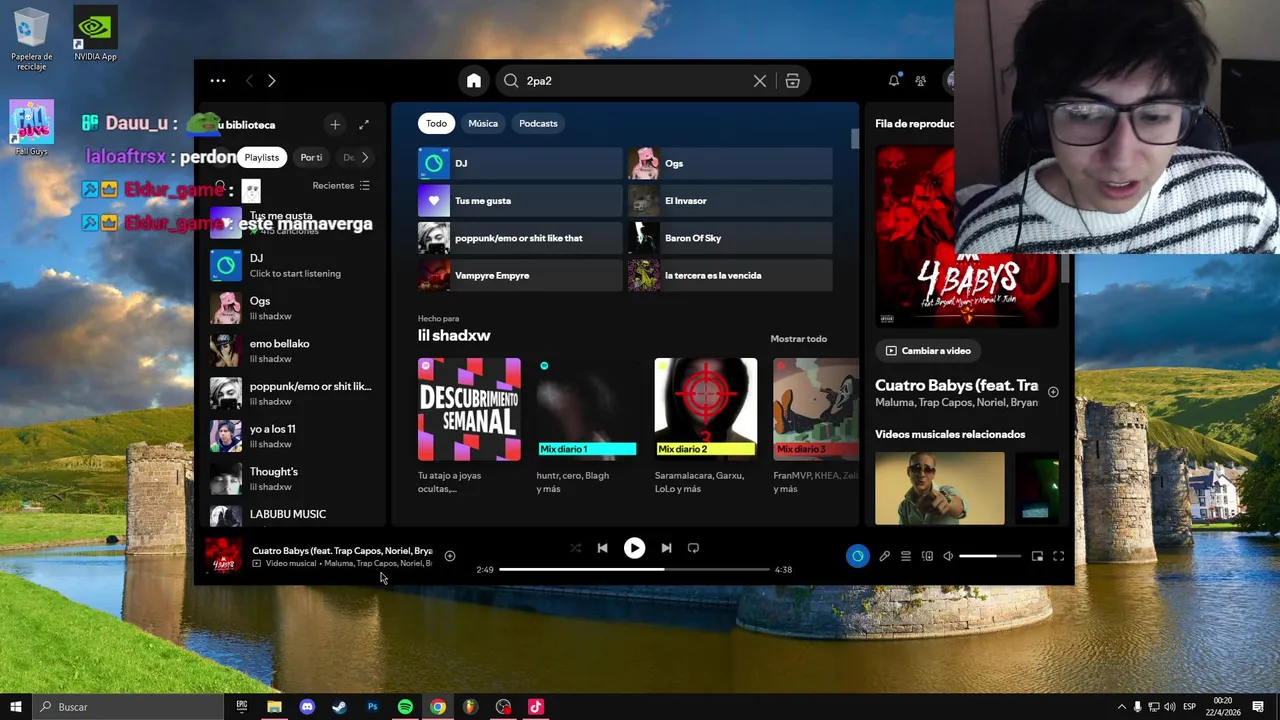Skip to next track

click(666, 548)
